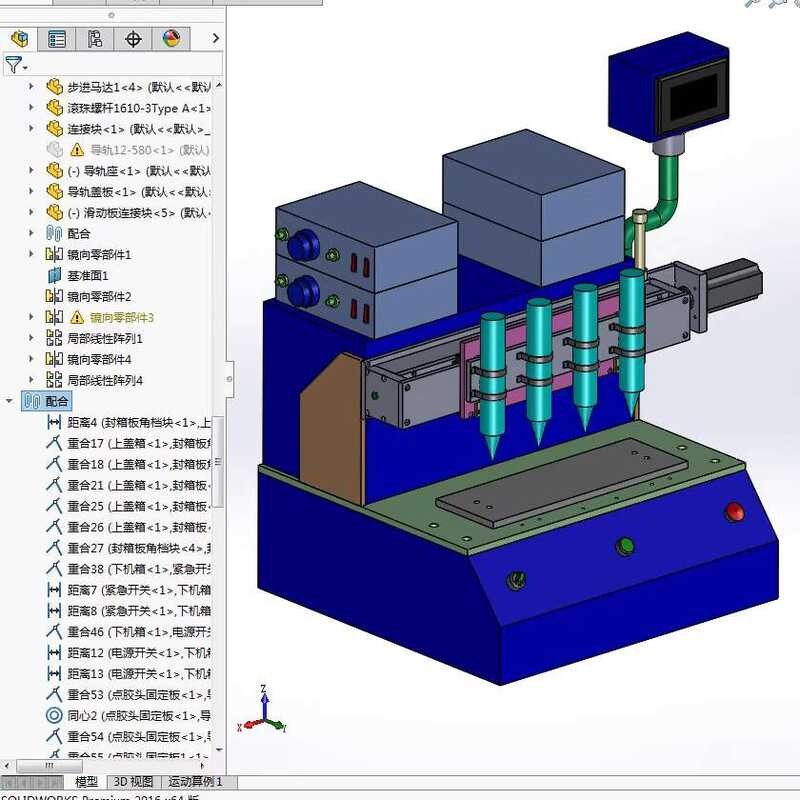
Task: Switch to the 模型 tab
Action: pyautogui.click(x=87, y=782)
